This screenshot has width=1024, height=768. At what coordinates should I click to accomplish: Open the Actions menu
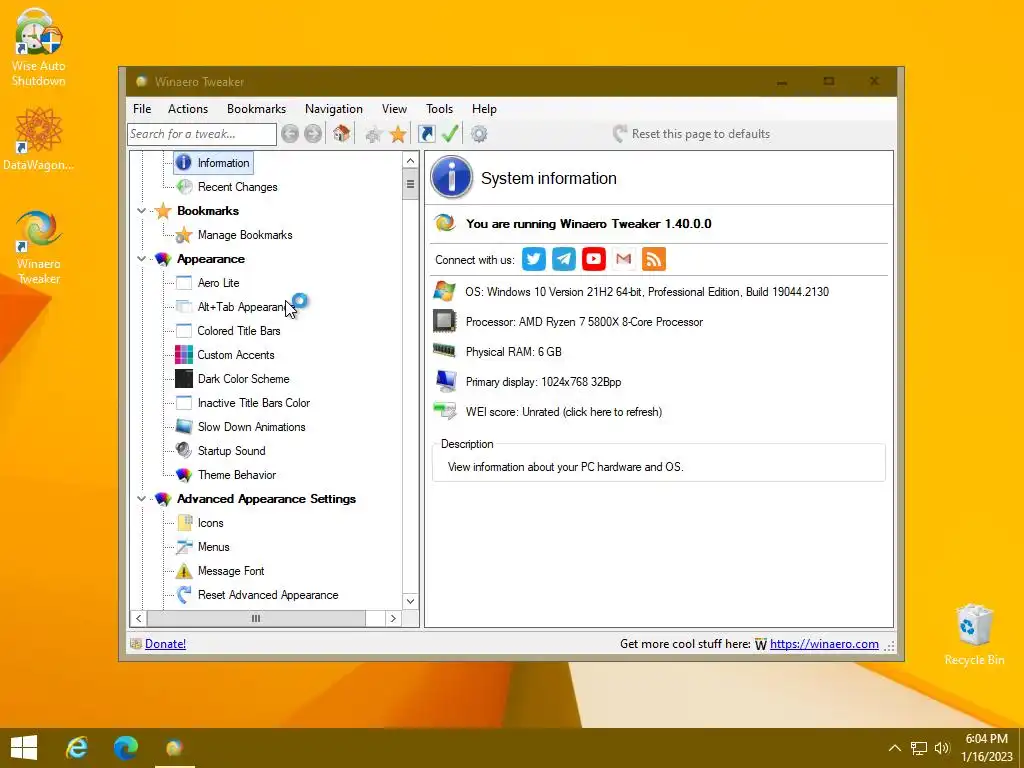tap(188, 109)
